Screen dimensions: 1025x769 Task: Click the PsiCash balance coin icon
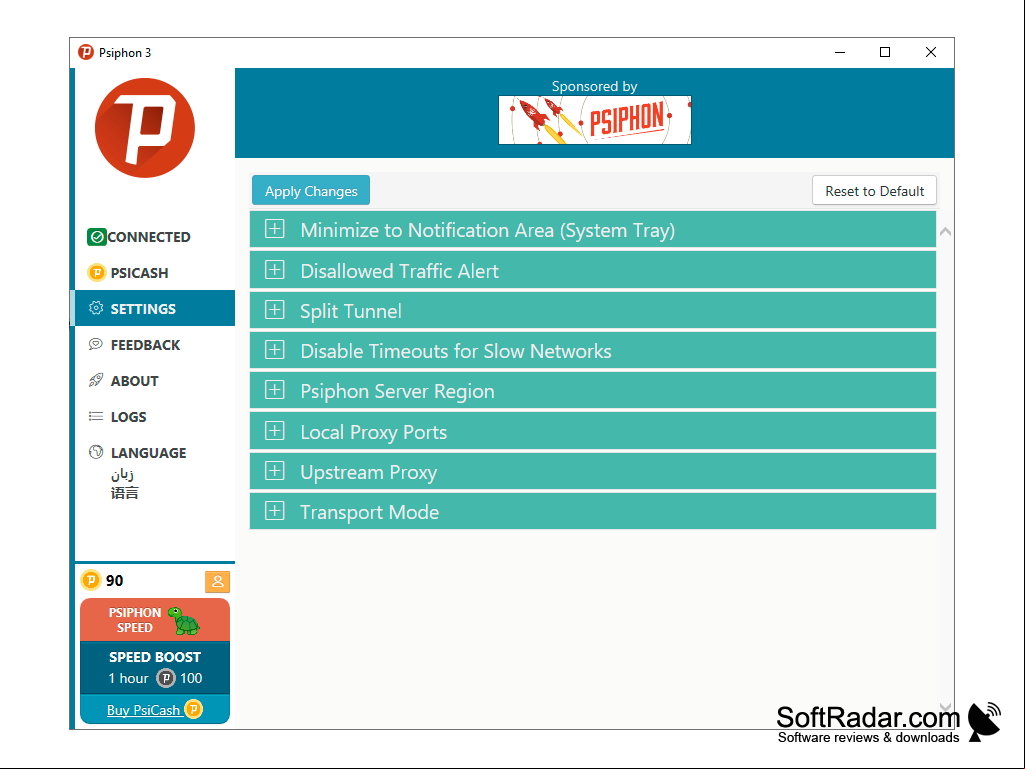91,580
